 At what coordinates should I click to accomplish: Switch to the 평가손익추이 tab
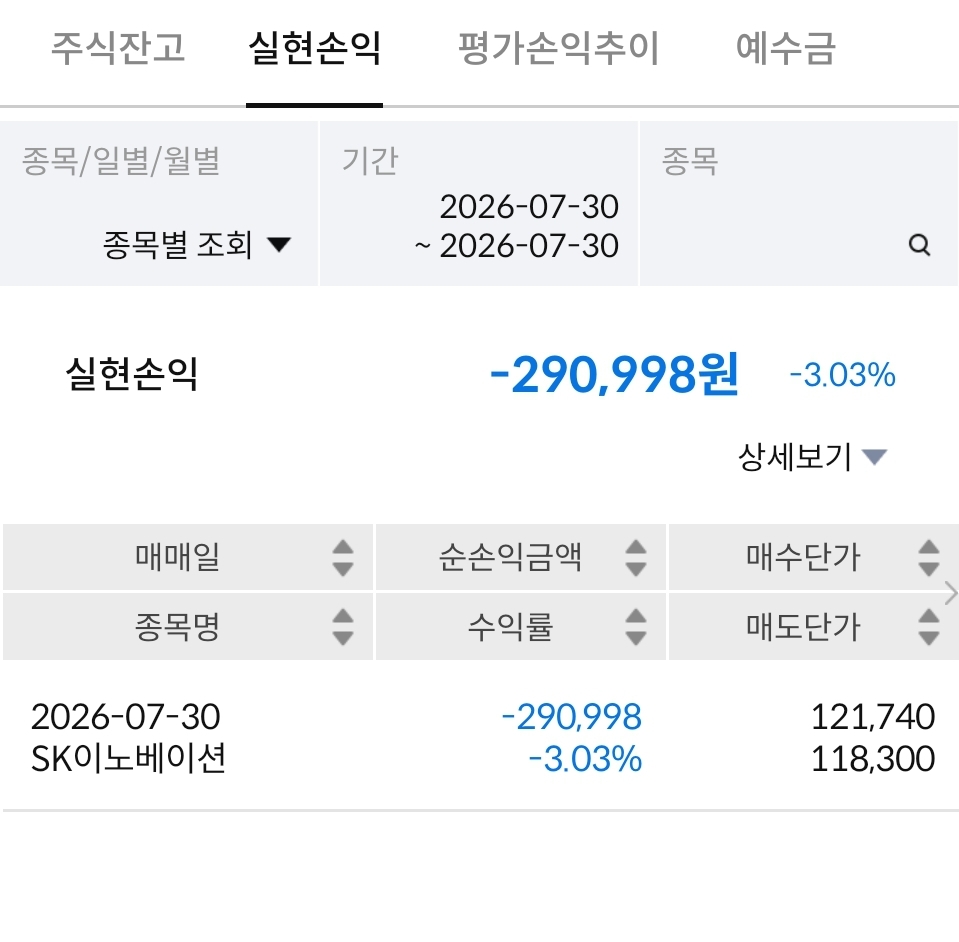[x=558, y=48]
